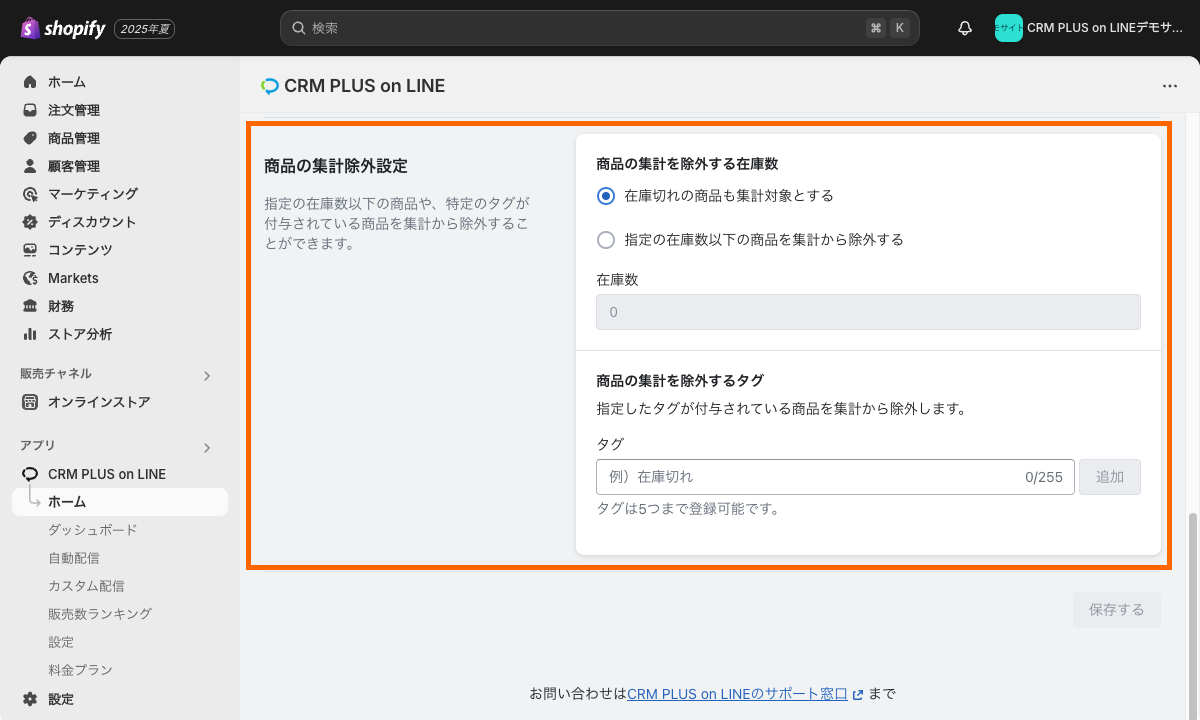Click the Markets globe icon
This screenshot has width=1200, height=720.
pos(30,278)
